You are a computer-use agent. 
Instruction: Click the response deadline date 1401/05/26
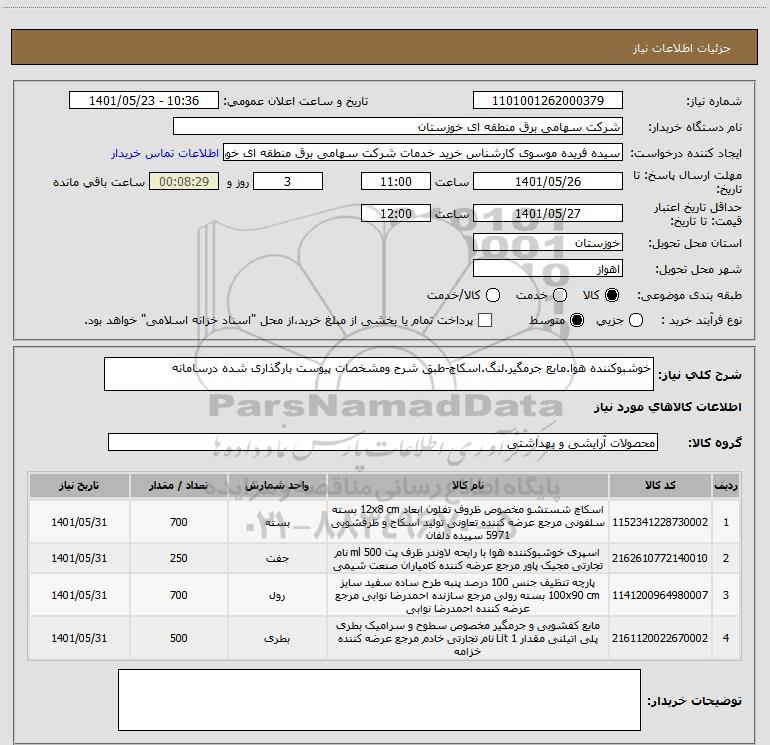pos(547,182)
